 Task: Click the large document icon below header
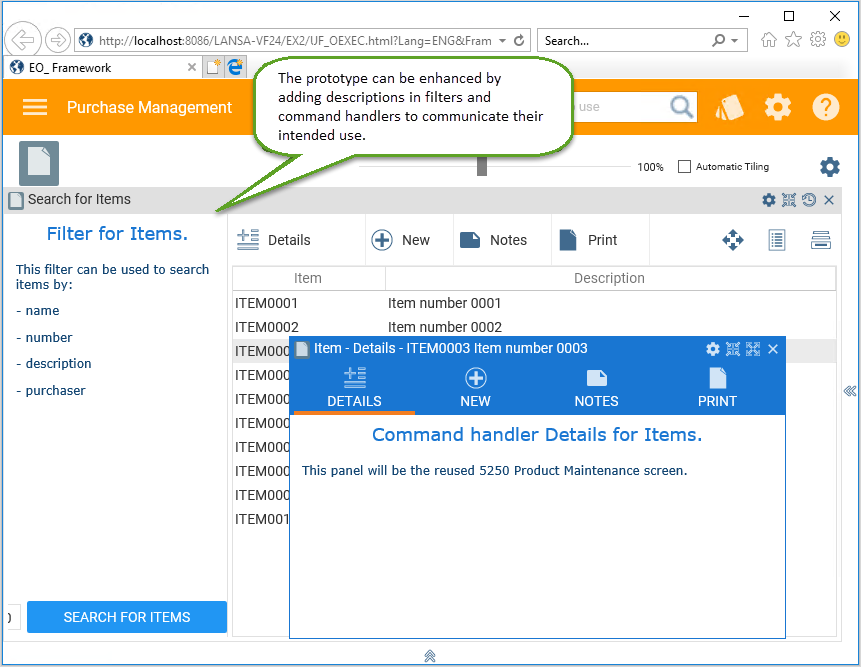39,163
